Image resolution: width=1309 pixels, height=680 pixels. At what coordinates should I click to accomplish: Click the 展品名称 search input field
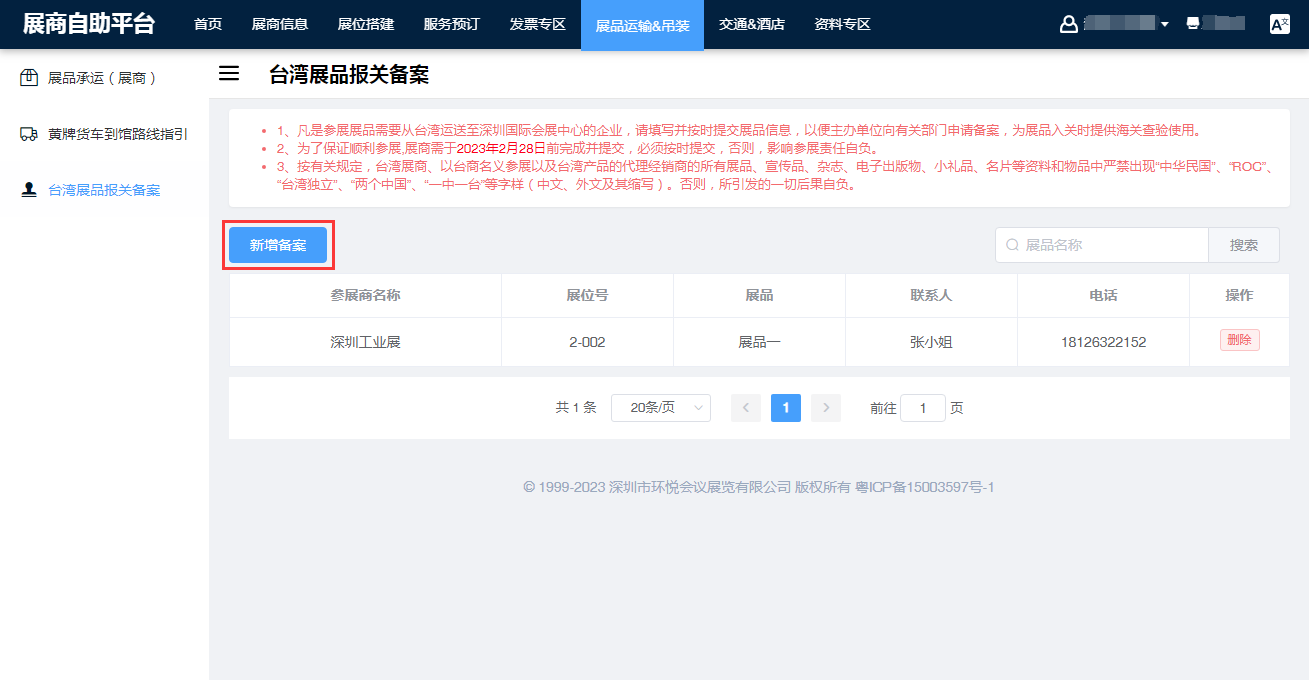(1110, 245)
